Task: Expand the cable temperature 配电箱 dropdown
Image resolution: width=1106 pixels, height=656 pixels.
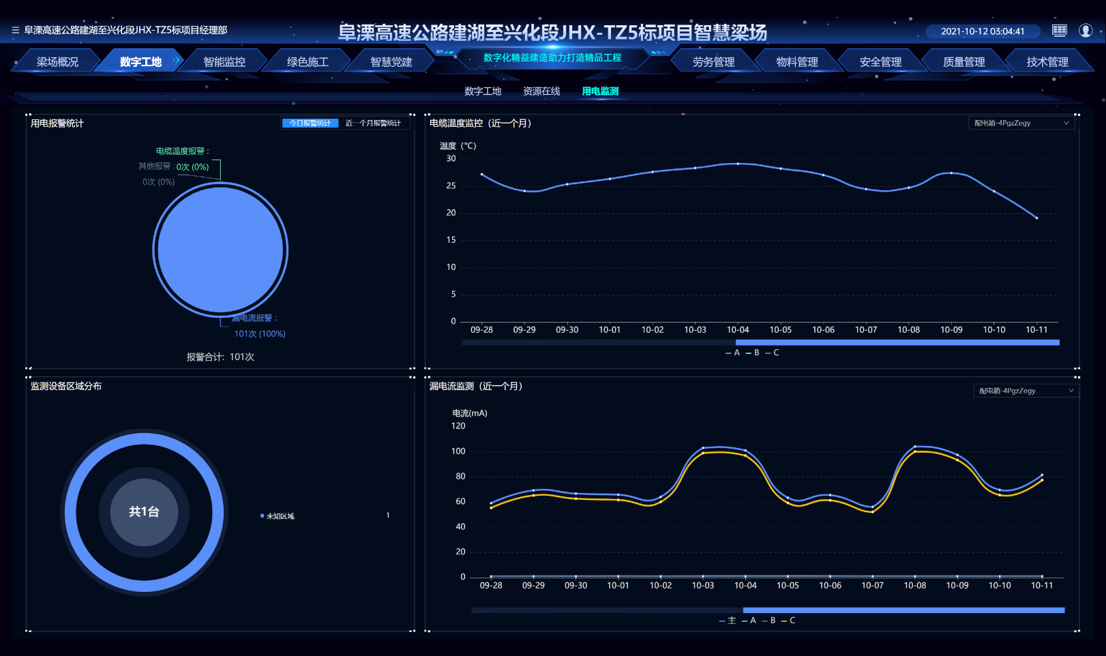Action: tap(1021, 124)
